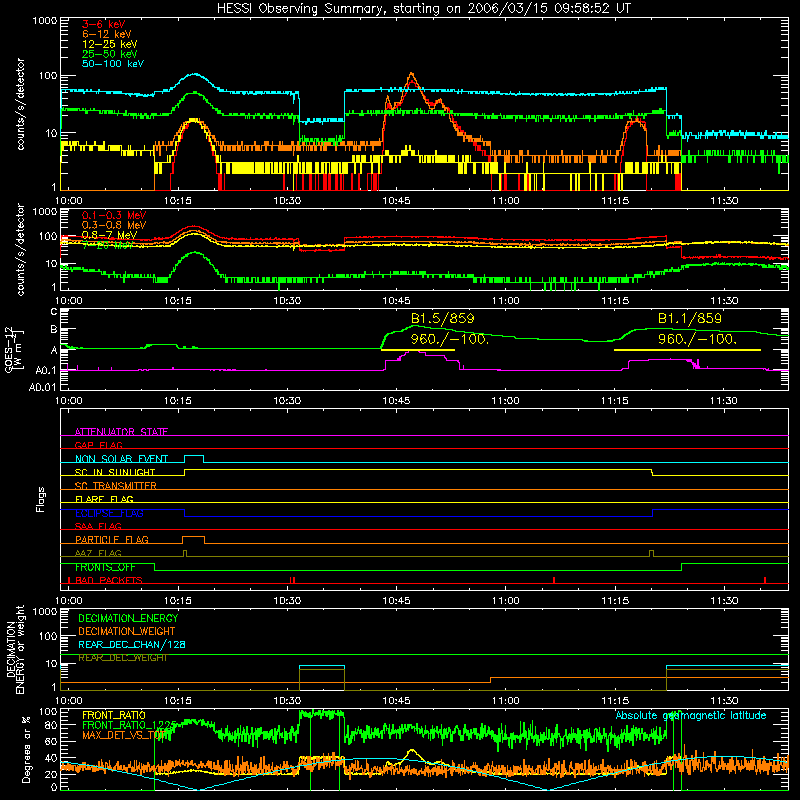Click the B1.5/859 flare annotation

point(442,318)
